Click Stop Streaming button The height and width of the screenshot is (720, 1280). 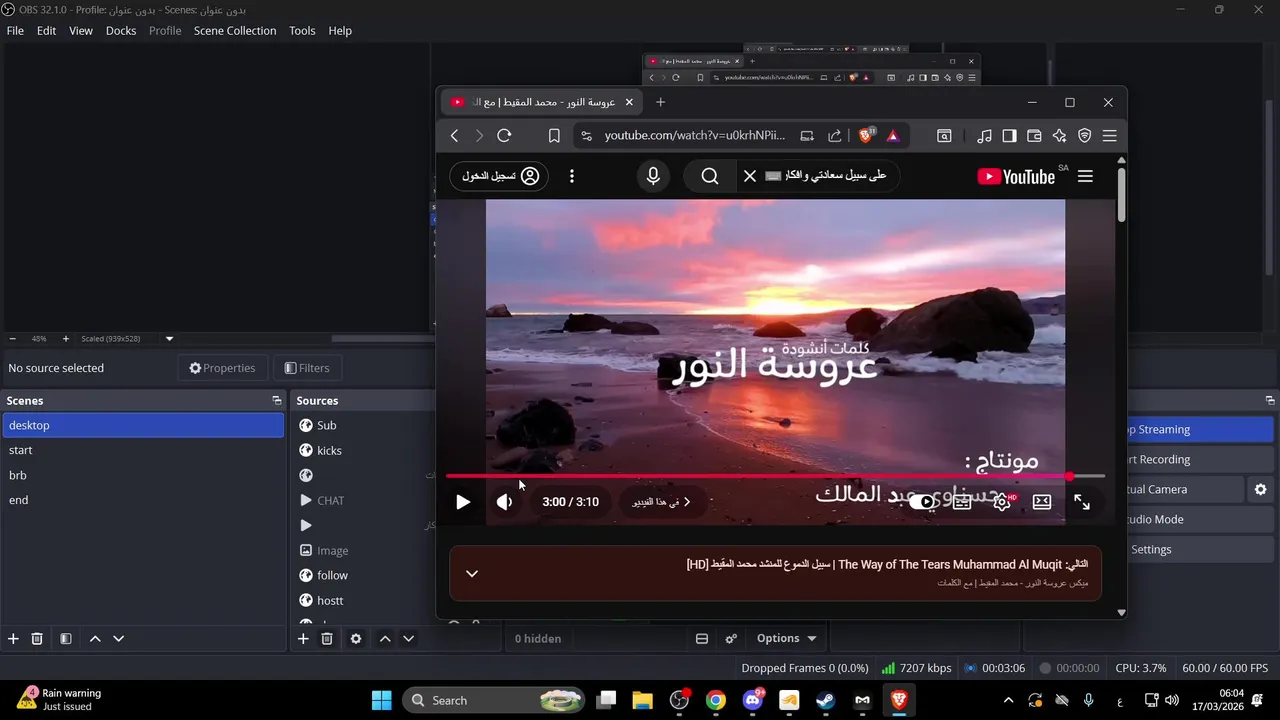(1198, 429)
